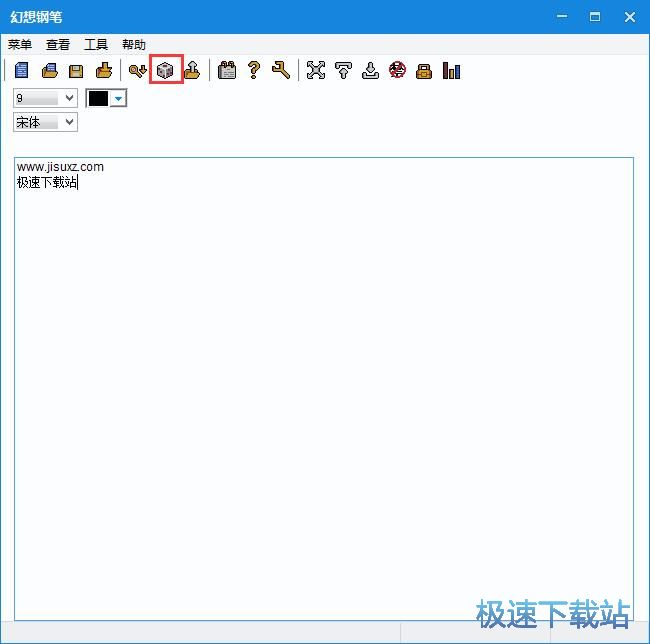Click the www.jisuxz.com text line

coord(61,167)
